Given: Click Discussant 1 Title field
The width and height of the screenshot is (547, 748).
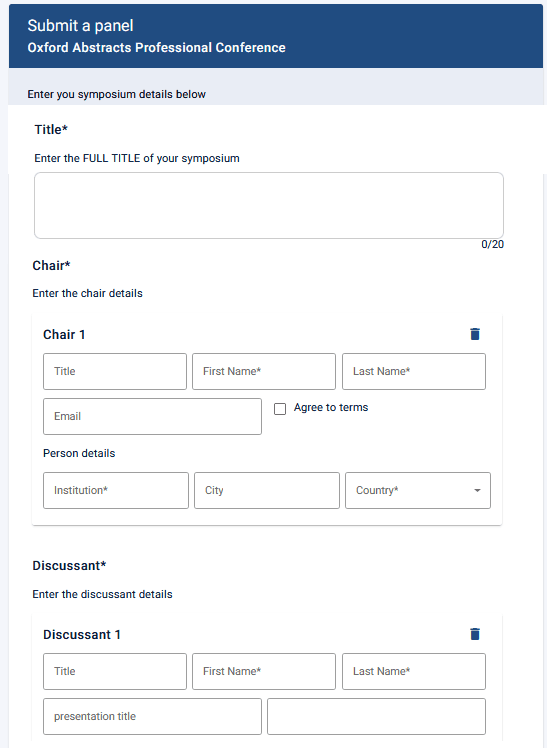Looking at the screenshot, I should pos(115,671).
